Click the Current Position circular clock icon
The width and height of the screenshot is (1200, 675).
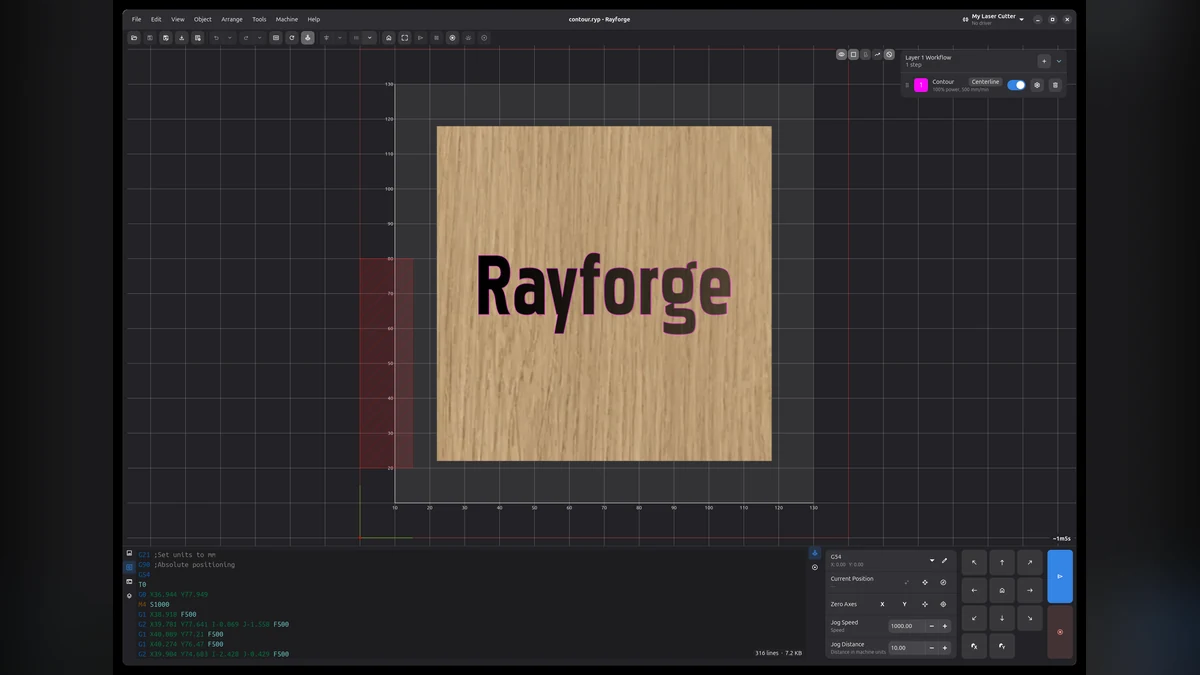tap(943, 582)
